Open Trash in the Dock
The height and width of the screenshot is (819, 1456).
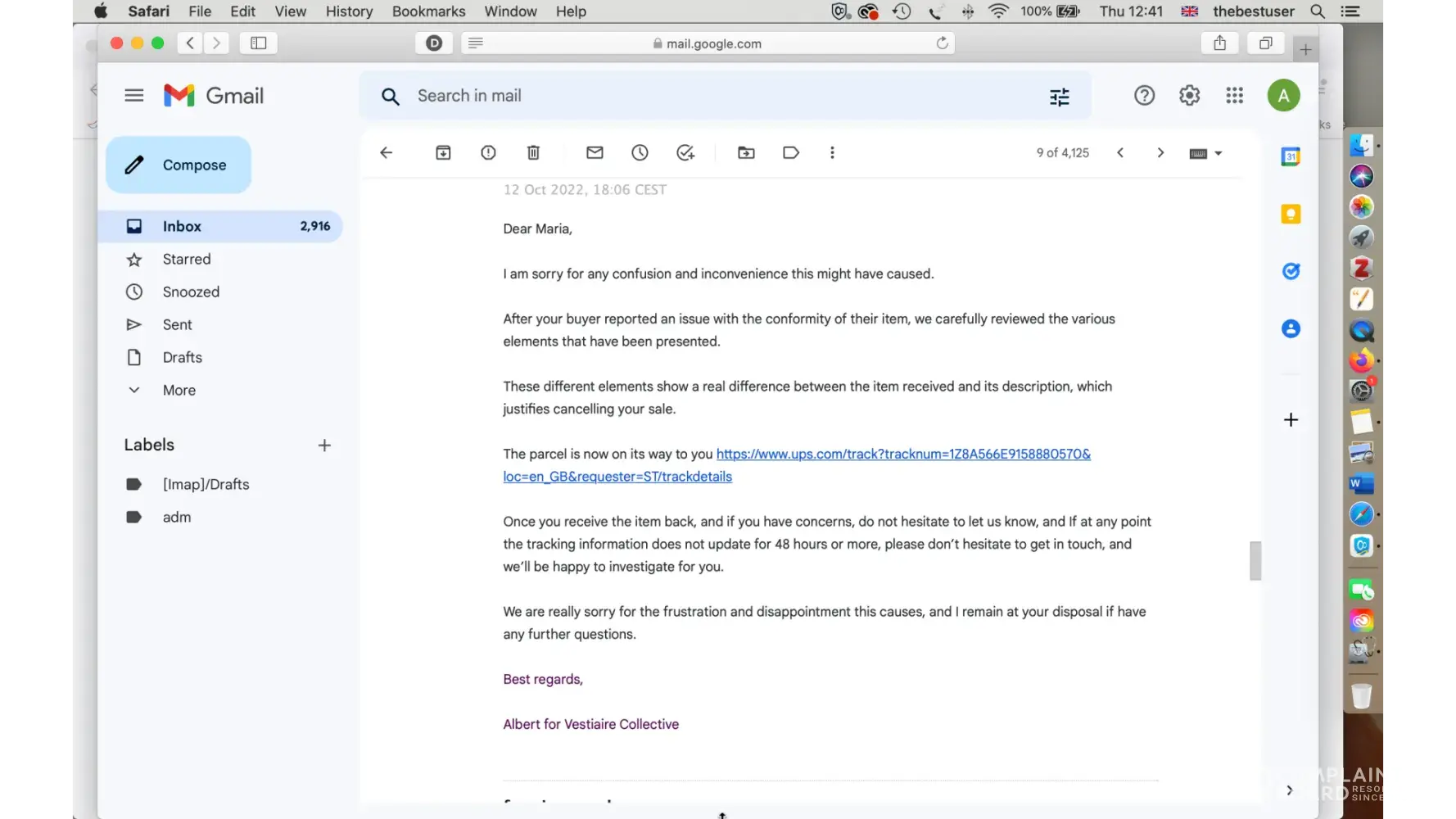pos(1361,695)
